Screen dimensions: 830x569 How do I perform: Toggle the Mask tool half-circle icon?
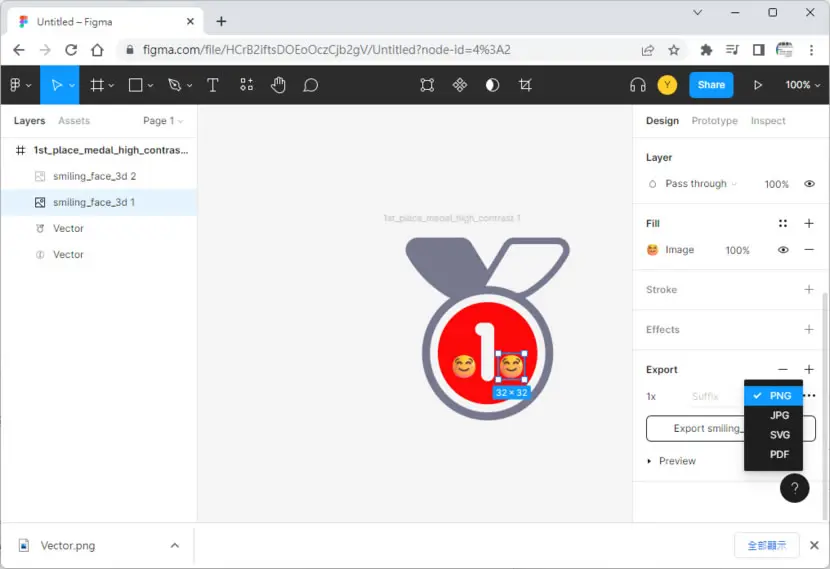point(492,85)
